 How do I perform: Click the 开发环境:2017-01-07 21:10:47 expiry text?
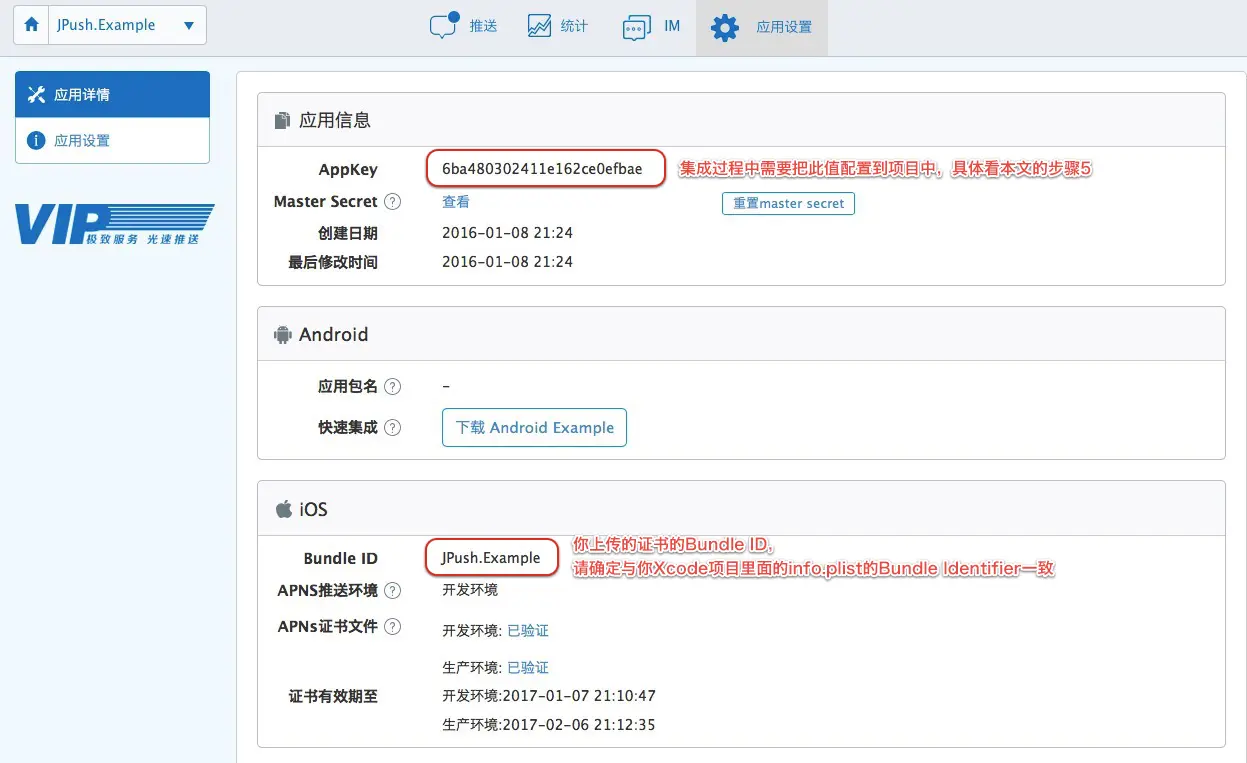coord(549,696)
